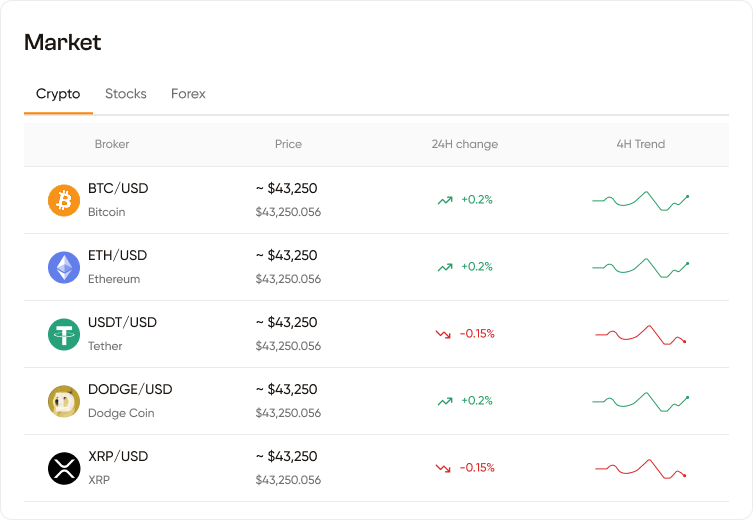Open the BTC/USD 4H trend sparkline
Viewport: 753px width, 520px height.
641,201
